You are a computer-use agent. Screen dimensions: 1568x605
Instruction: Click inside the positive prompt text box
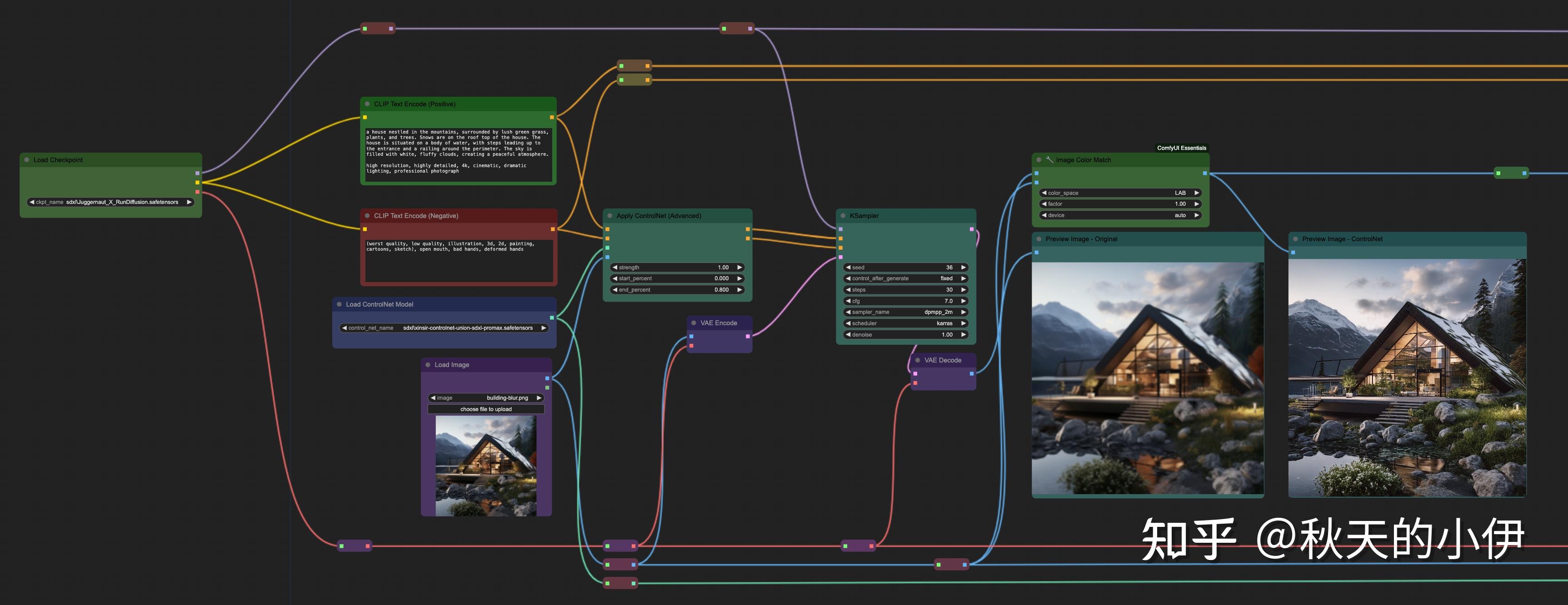pos(458,151)
